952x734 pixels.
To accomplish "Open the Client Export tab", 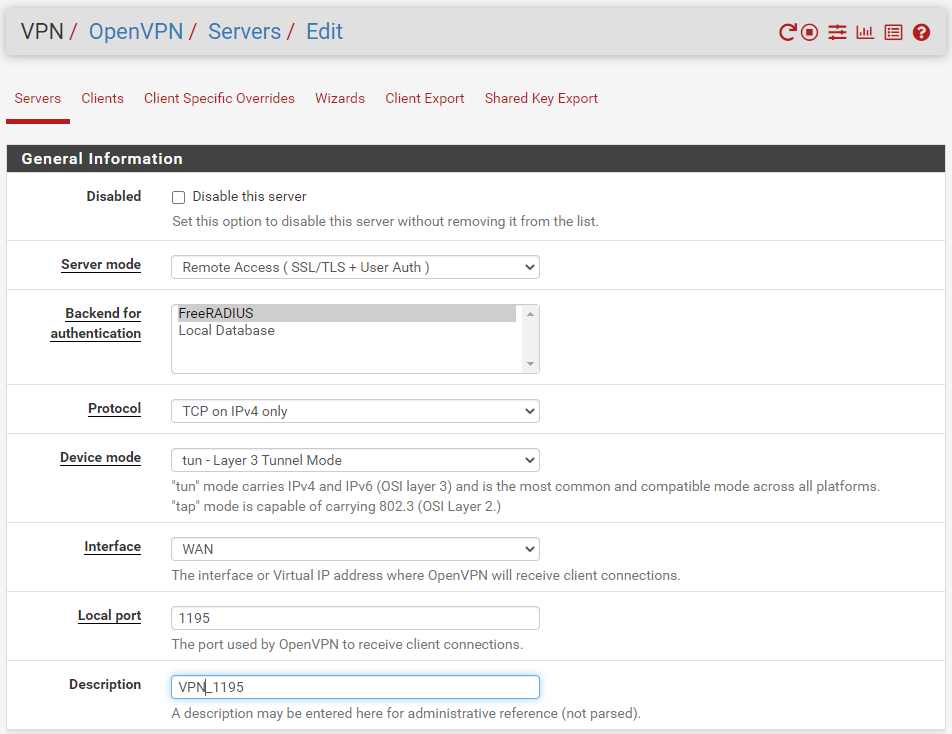I will coord(425,98).
